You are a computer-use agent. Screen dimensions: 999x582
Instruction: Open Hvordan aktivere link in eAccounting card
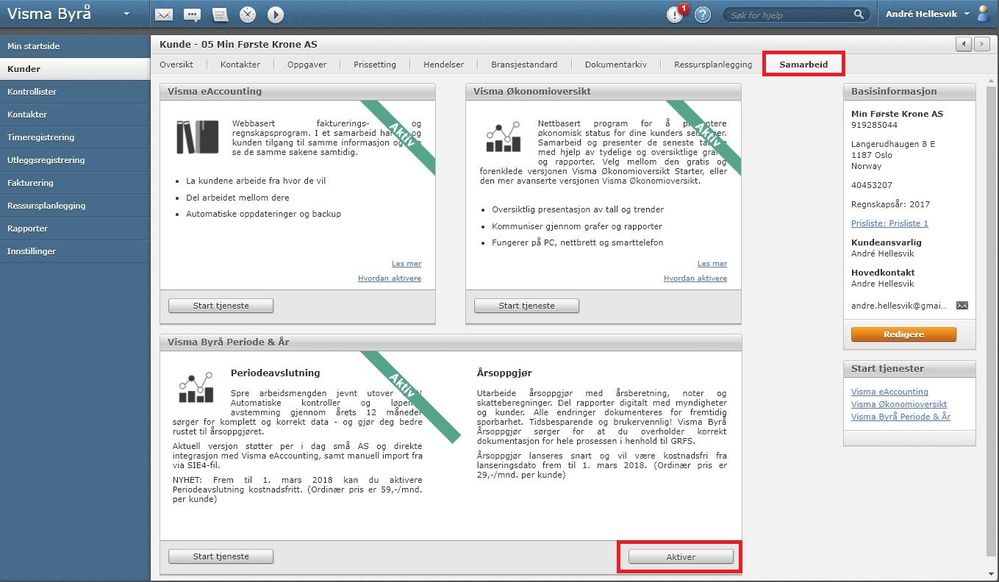(x=389, y=278)
